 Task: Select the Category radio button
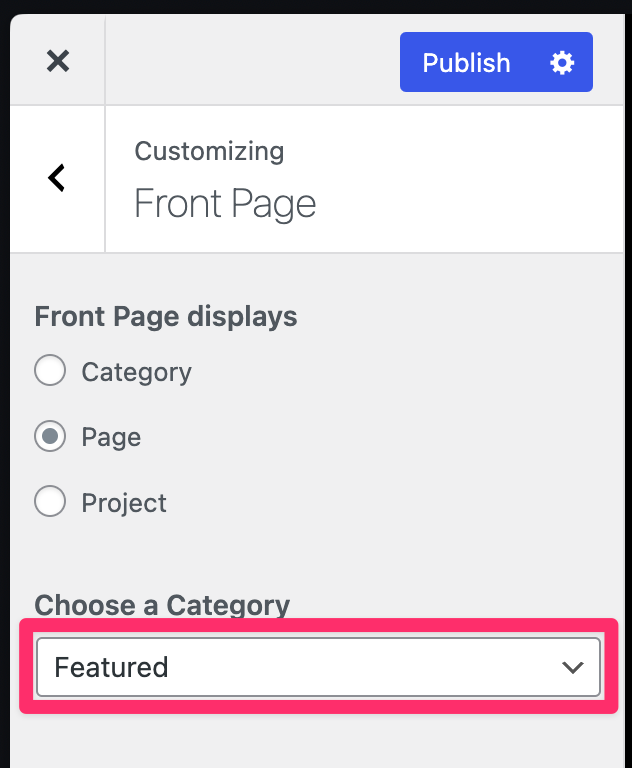(50, 371)
